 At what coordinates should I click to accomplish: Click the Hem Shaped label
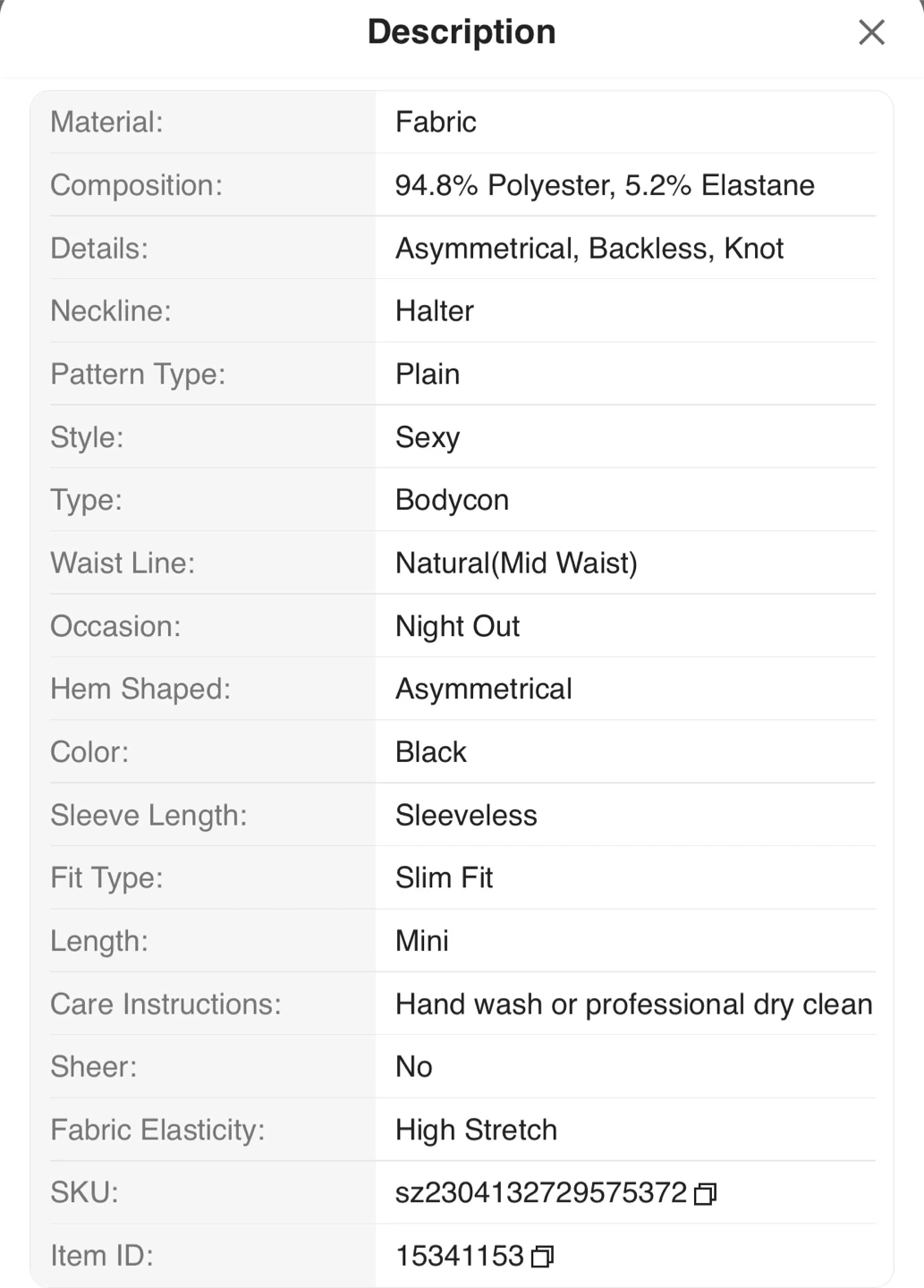pos(140,689)
